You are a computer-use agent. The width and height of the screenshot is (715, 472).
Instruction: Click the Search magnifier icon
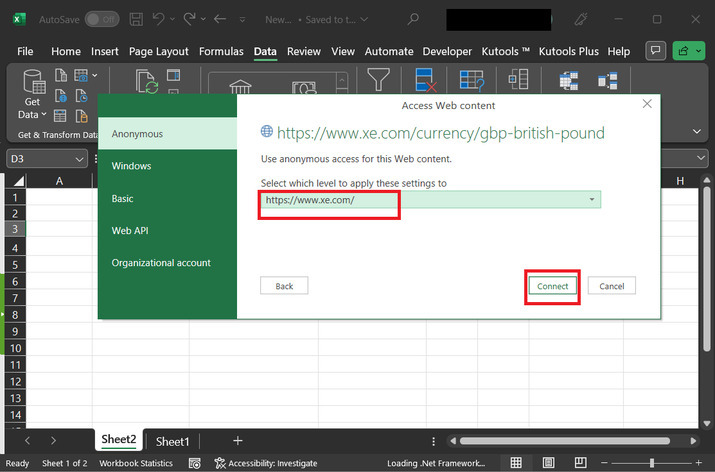[413, 19]
